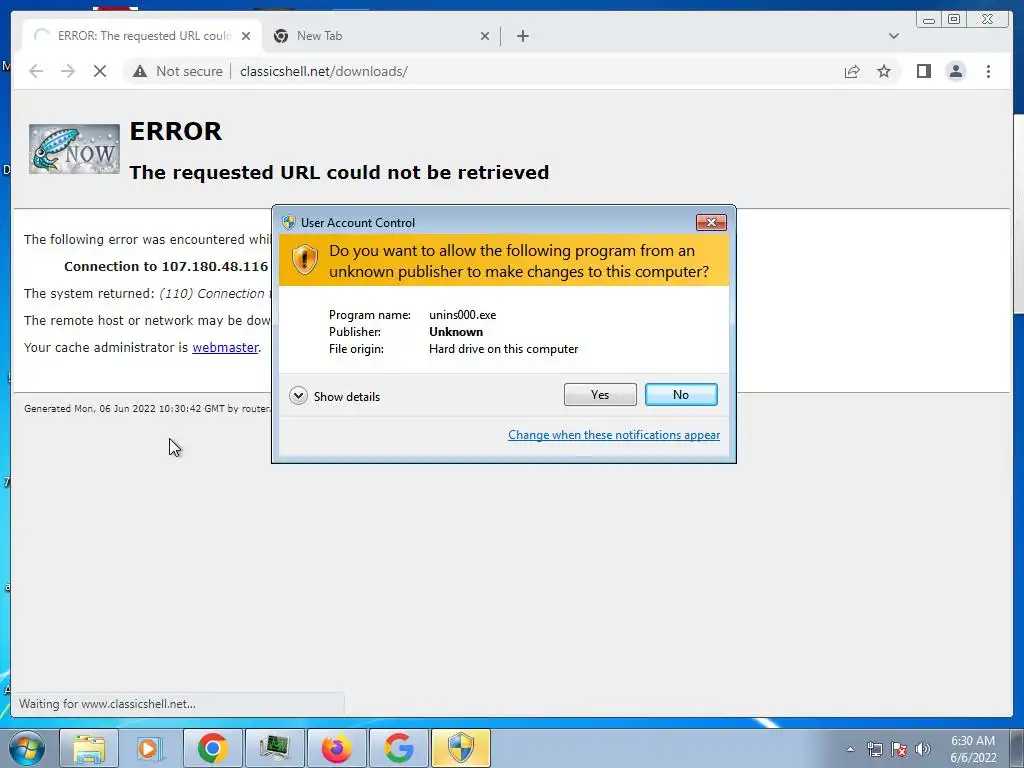Stop loading the page

[x=100, y=71]
